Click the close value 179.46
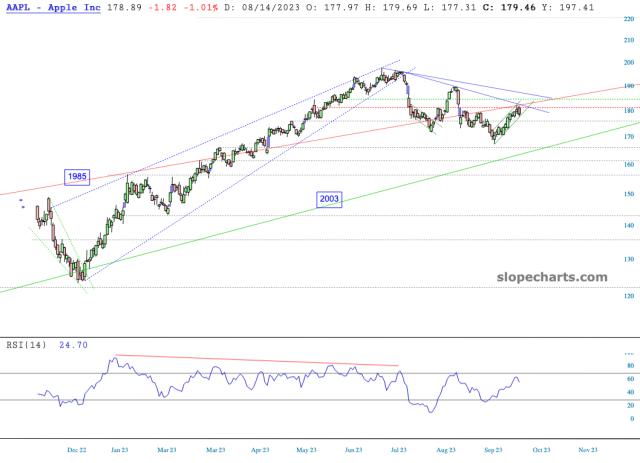The width and height of the screenshot is (640, 463). pyautogui.click(x=518, y=7)
